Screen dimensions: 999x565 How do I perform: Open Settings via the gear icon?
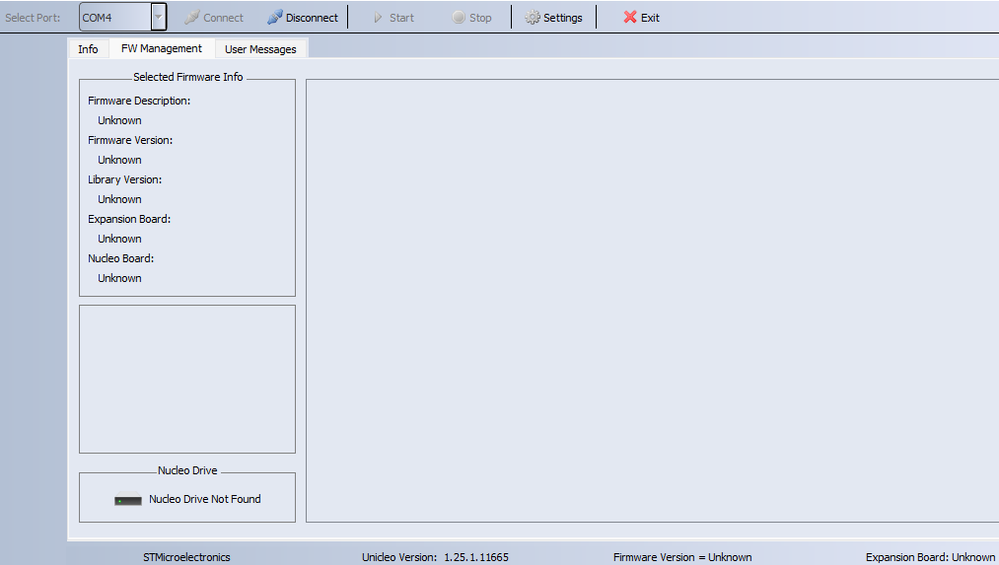pos(533,18)
